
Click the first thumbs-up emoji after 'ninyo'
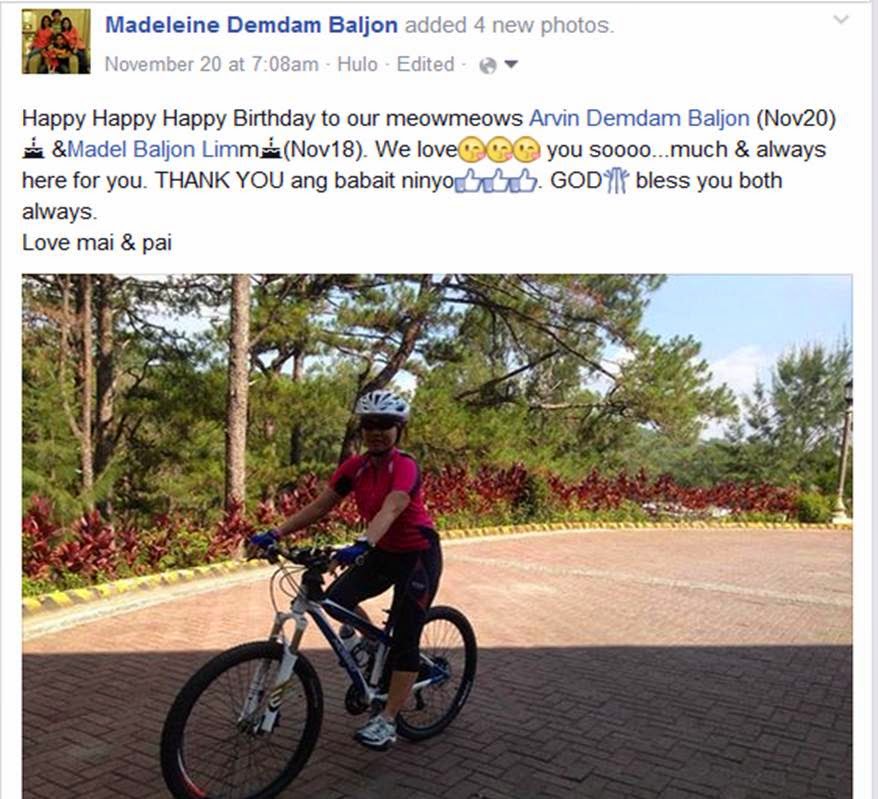pos(468,181)
